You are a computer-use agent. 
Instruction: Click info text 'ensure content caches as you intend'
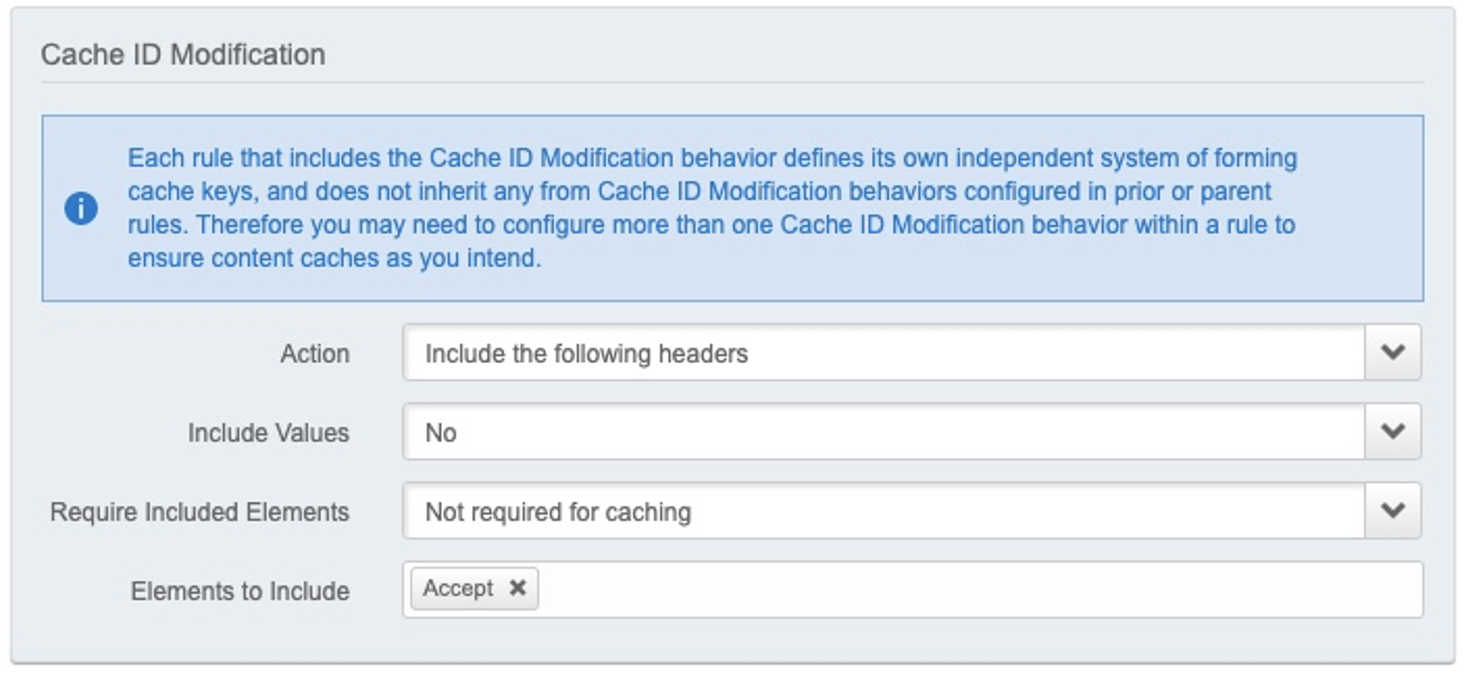pos(333,258)
